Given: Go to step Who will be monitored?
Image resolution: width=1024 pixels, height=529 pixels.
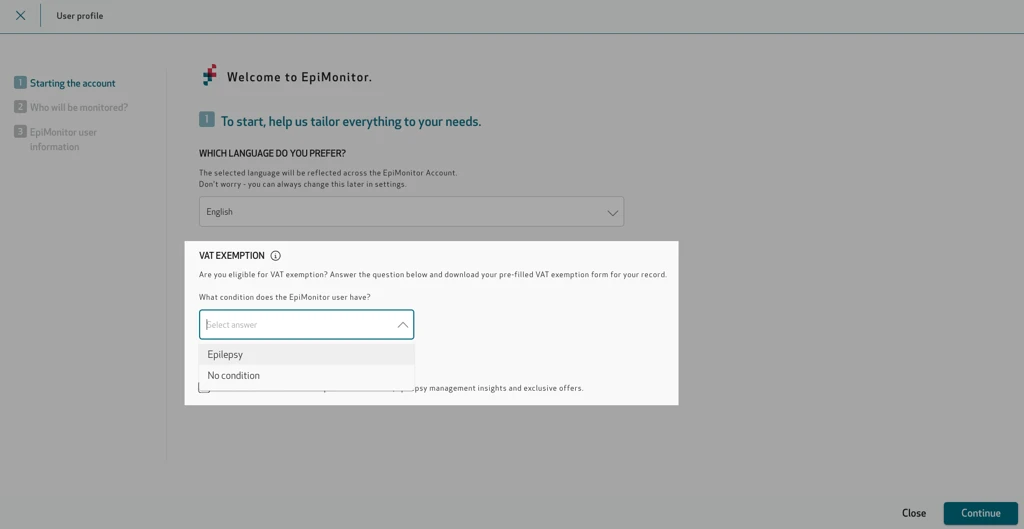Looking at the screenshot, I should pyautogui.click(x=71, y=107).
